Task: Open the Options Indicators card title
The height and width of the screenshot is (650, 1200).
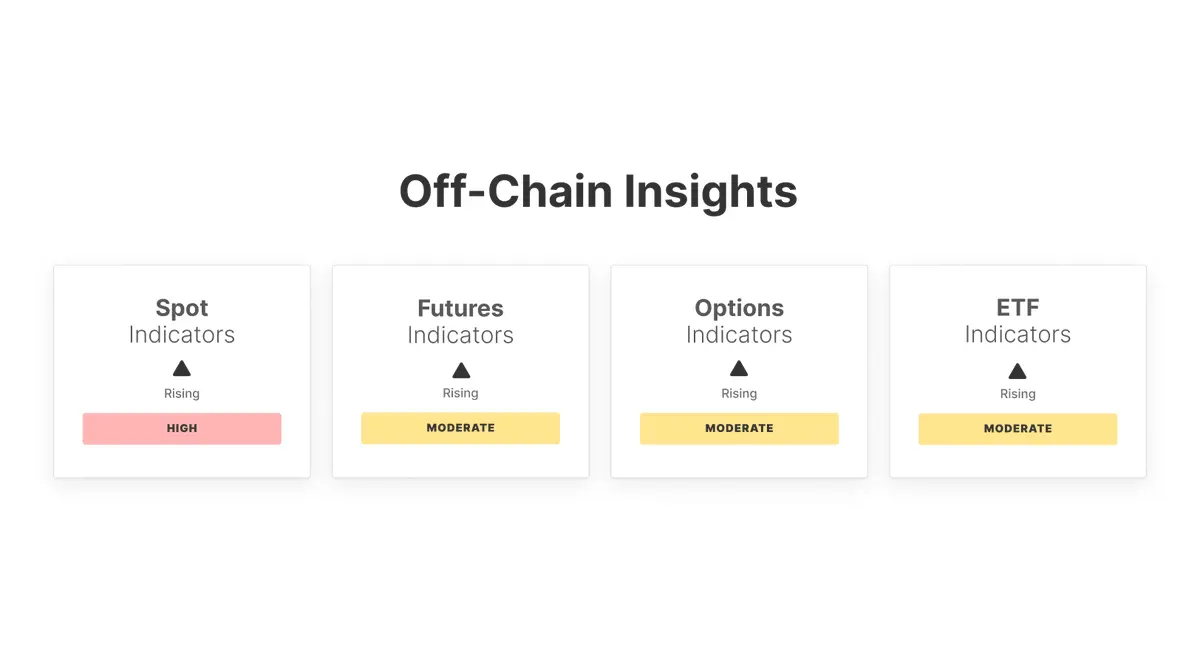Action: [739, 308]
